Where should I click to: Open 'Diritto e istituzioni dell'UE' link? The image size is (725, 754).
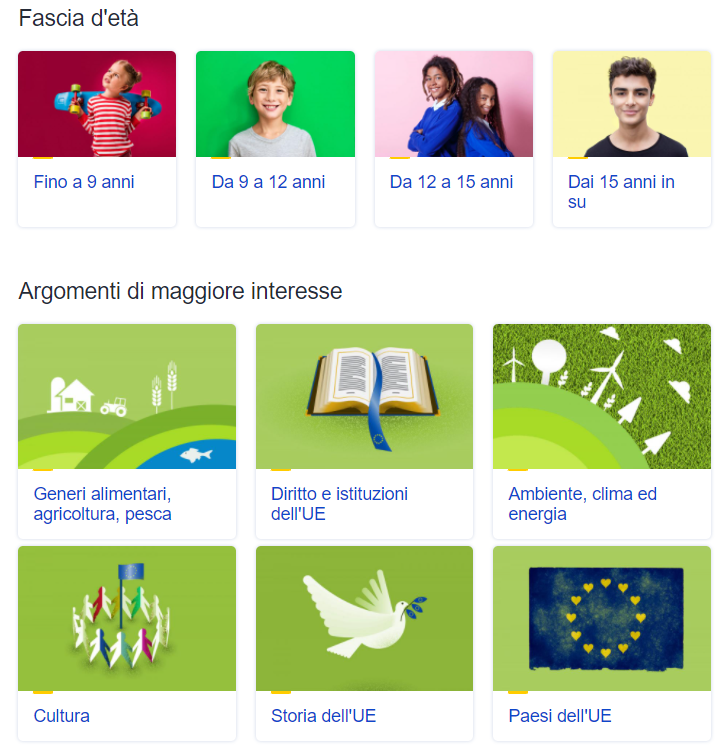point(339,504)
